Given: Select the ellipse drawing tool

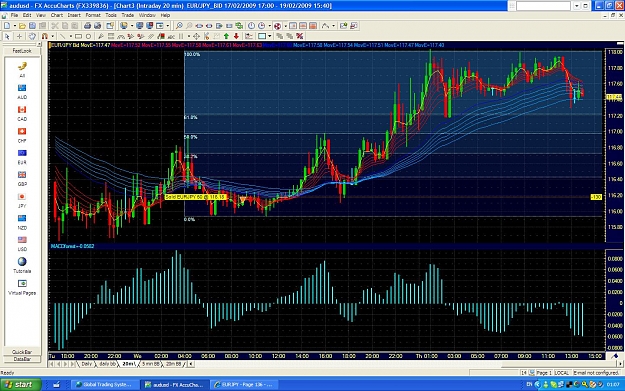Looking at the screenshot, I should coord(88,36).
